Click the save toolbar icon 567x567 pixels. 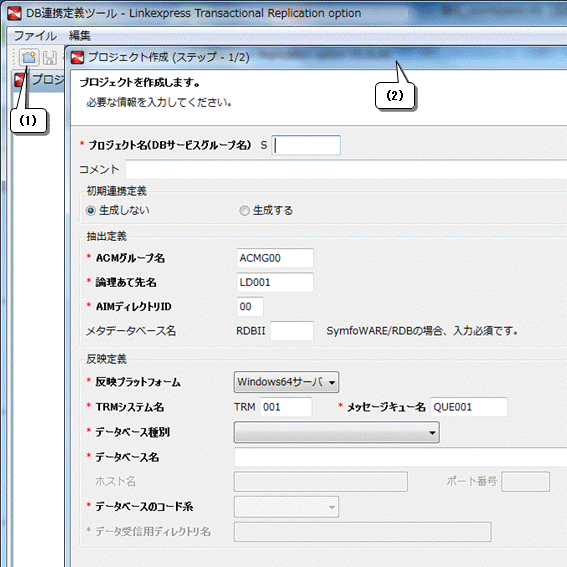coord(50,58)
